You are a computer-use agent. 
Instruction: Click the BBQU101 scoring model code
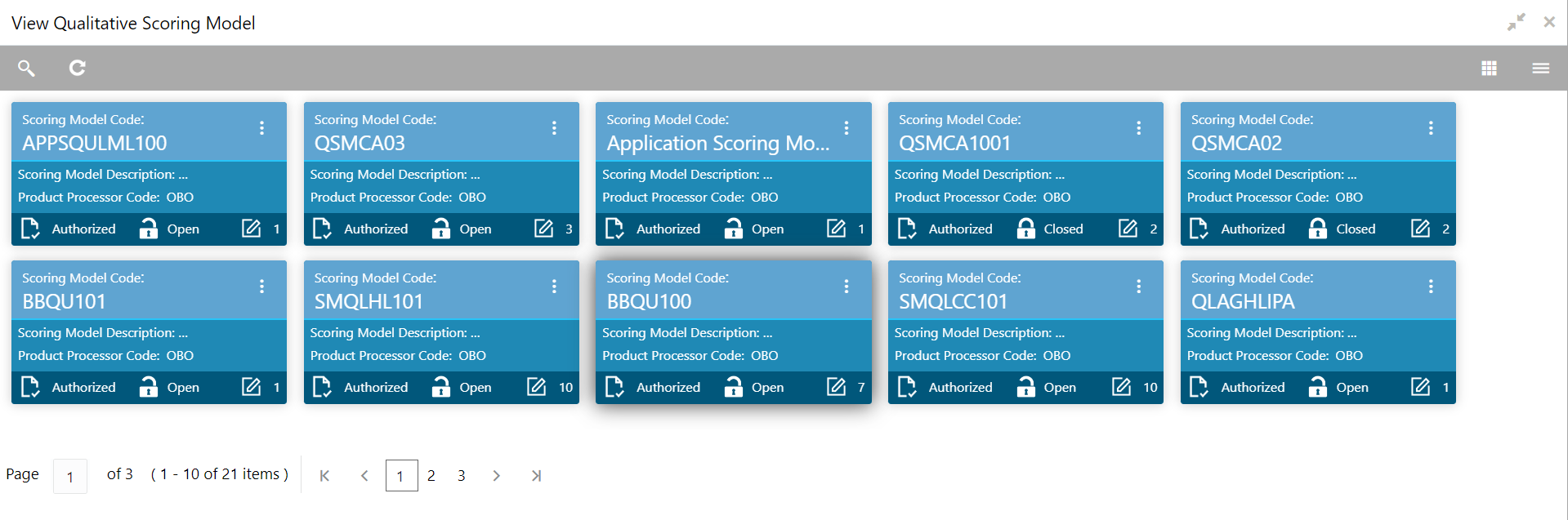64,301
